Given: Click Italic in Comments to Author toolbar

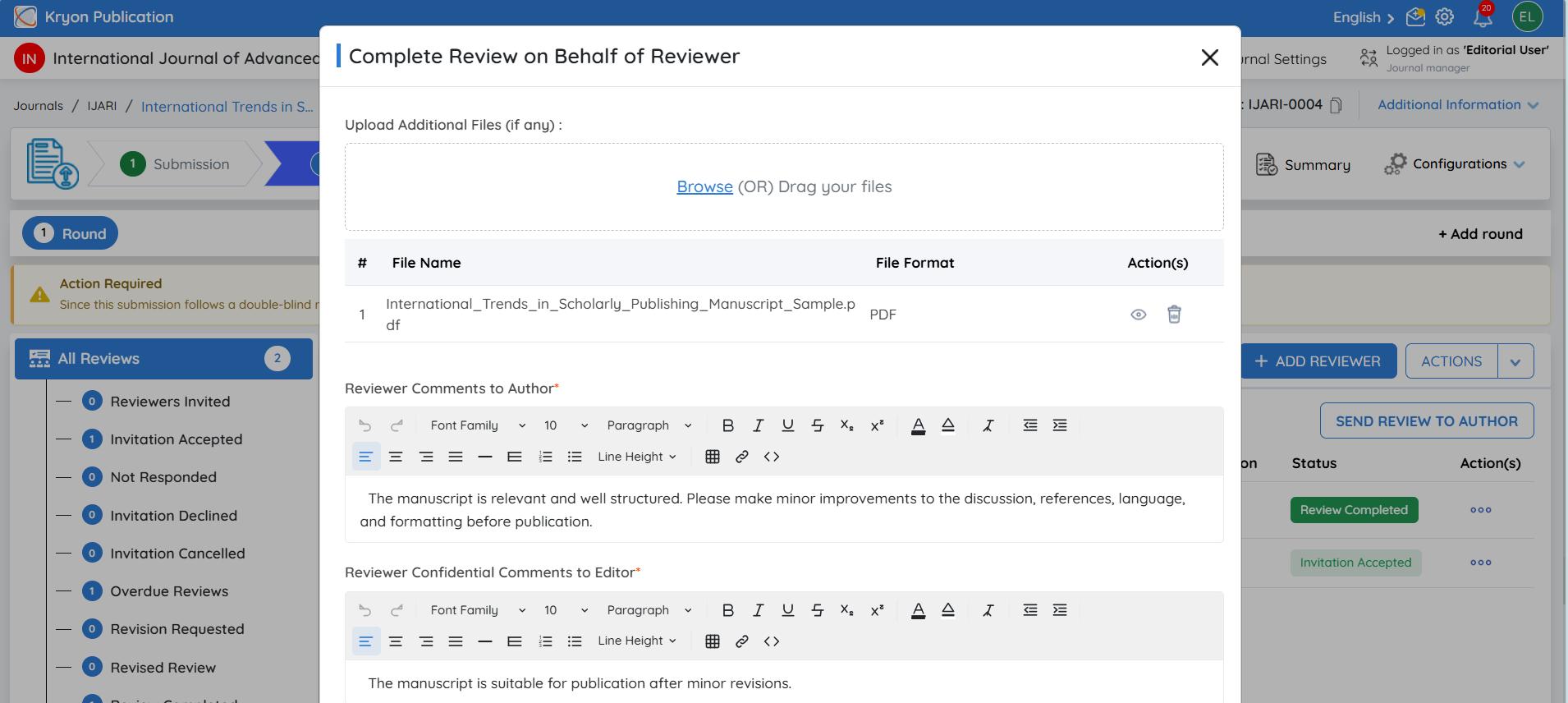Looking at the screenshot, I should pyautogui.click(x=758, y=425).
